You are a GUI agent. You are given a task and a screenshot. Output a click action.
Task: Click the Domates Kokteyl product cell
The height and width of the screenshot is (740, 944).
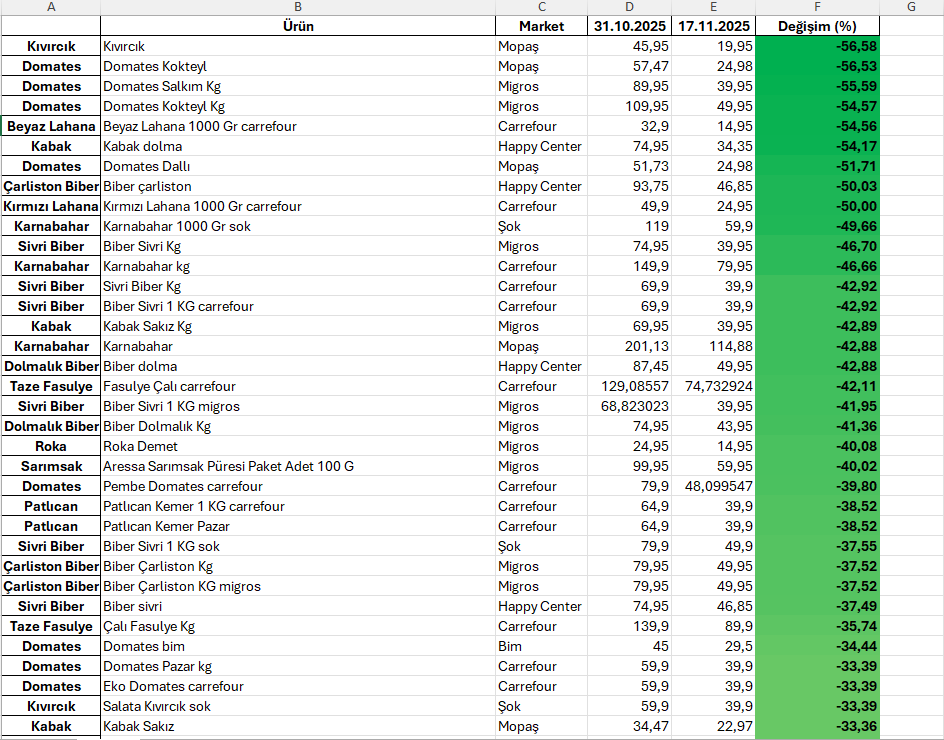coord(298,66)
